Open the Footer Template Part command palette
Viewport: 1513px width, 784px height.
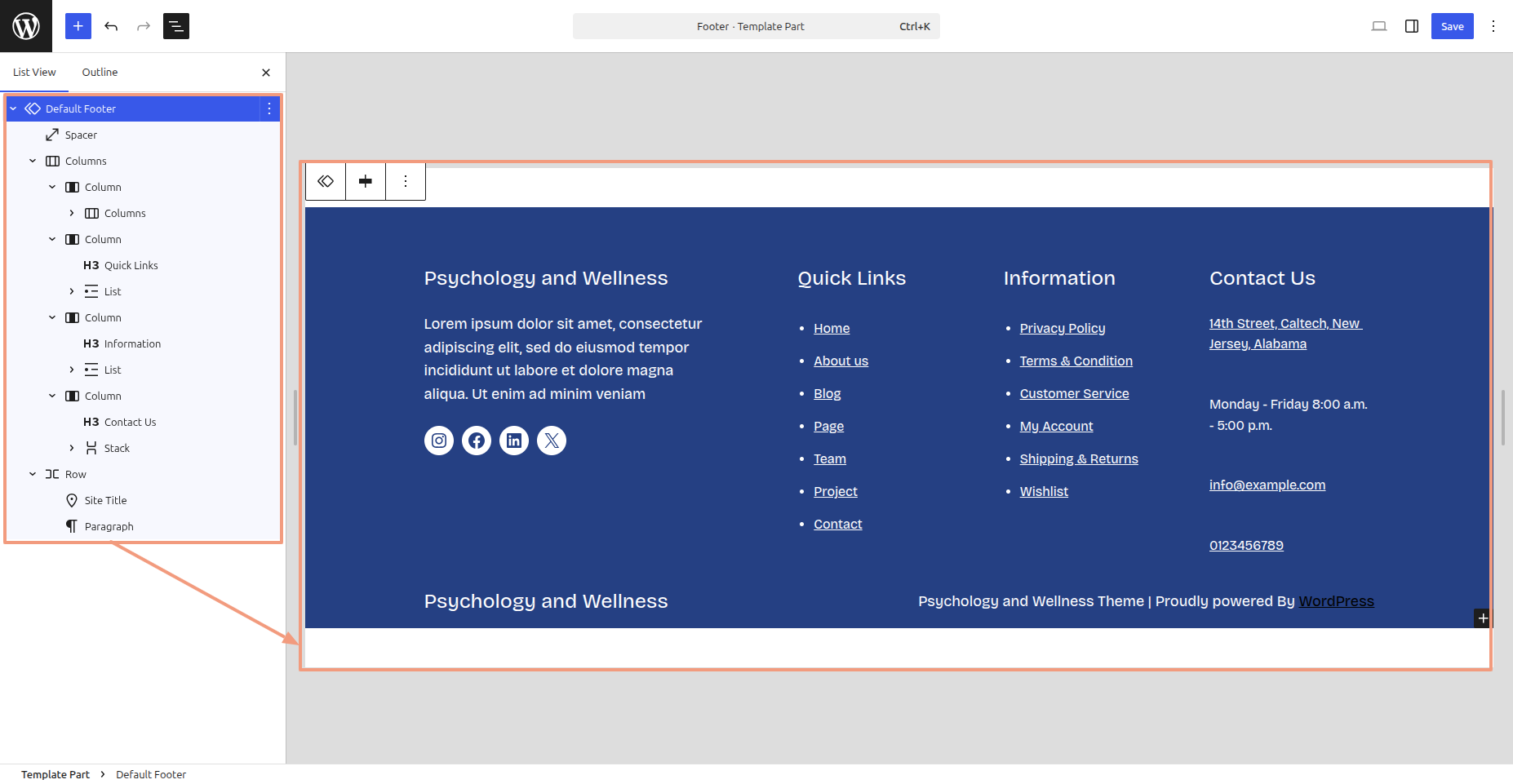pyautogui.click(x=756, y=26)
